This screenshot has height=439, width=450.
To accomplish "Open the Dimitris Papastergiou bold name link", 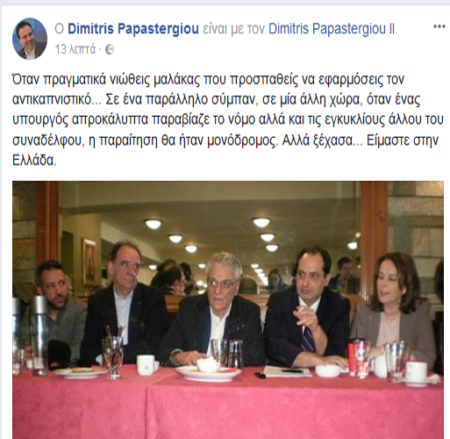I will [133, 29].
